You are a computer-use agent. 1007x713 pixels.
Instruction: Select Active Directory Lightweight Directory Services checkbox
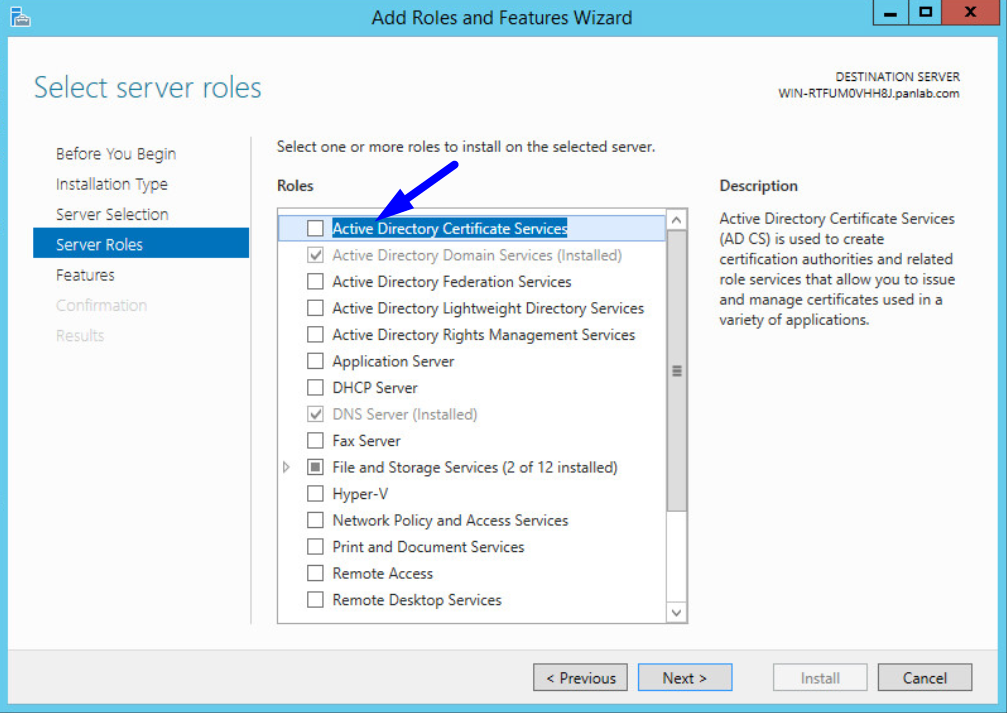point(315,308)
